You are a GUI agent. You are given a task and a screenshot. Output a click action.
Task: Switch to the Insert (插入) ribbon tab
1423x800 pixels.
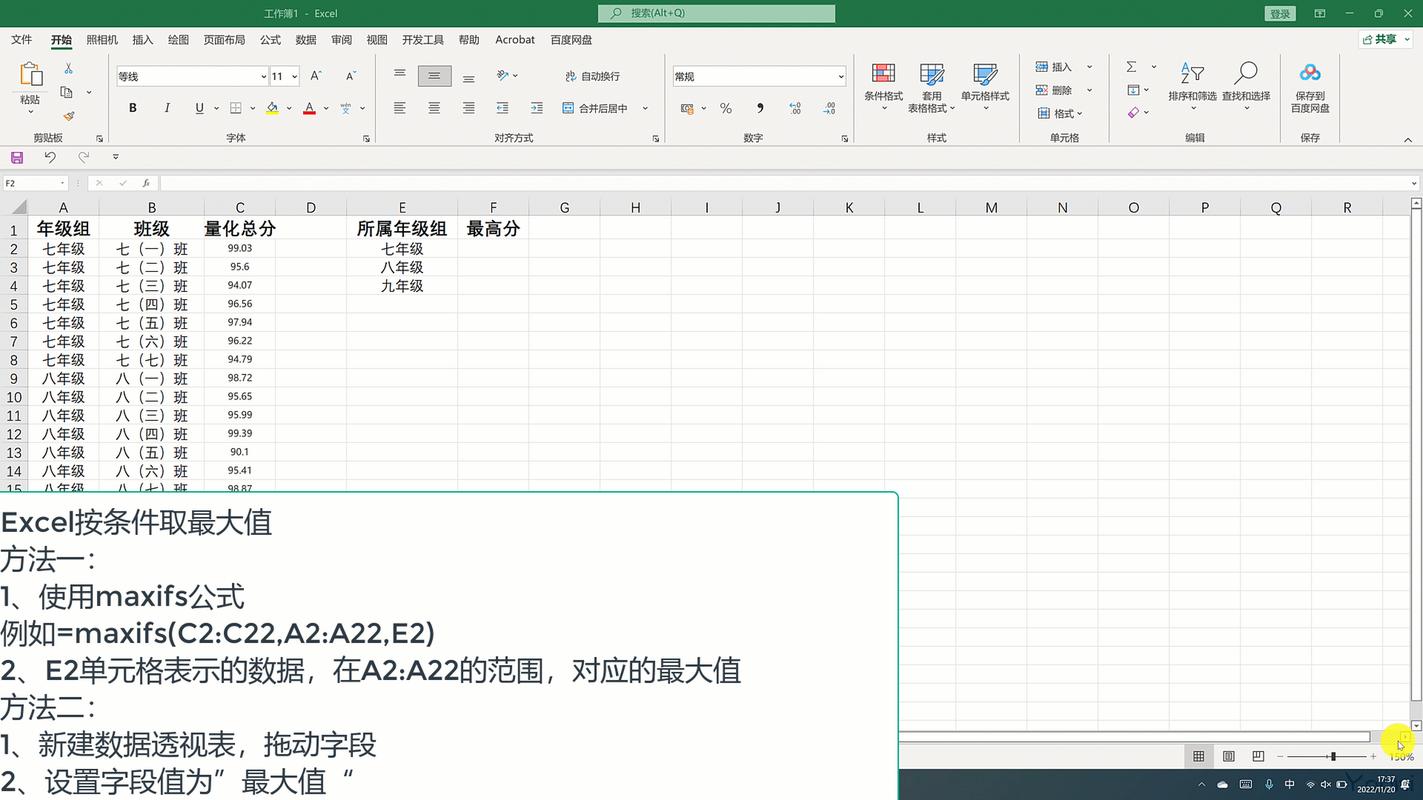(143, 40)
